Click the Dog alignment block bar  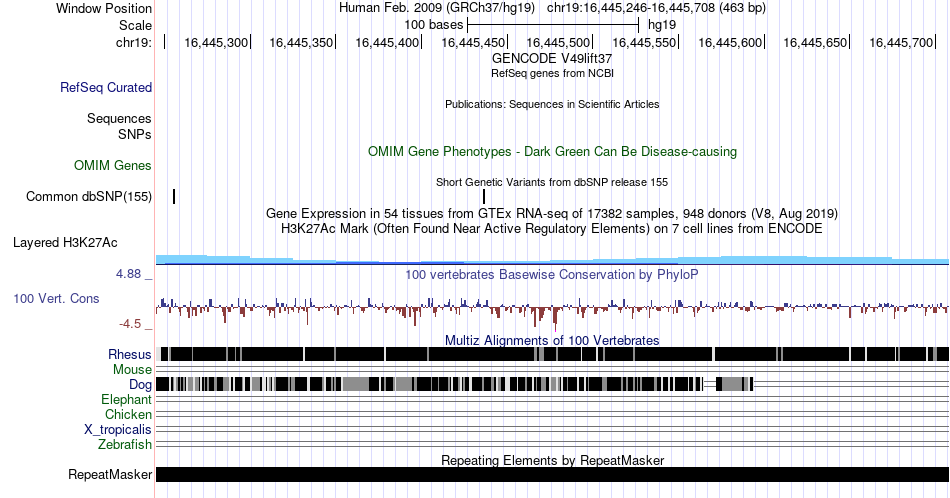(x=454, y=384)
